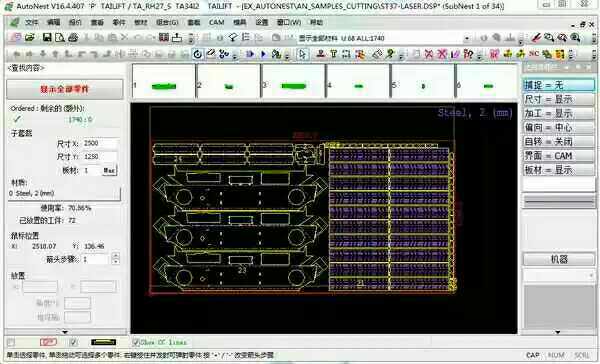Click the save floppy disk icon
The image size is (600, 364).
point(47,38)
